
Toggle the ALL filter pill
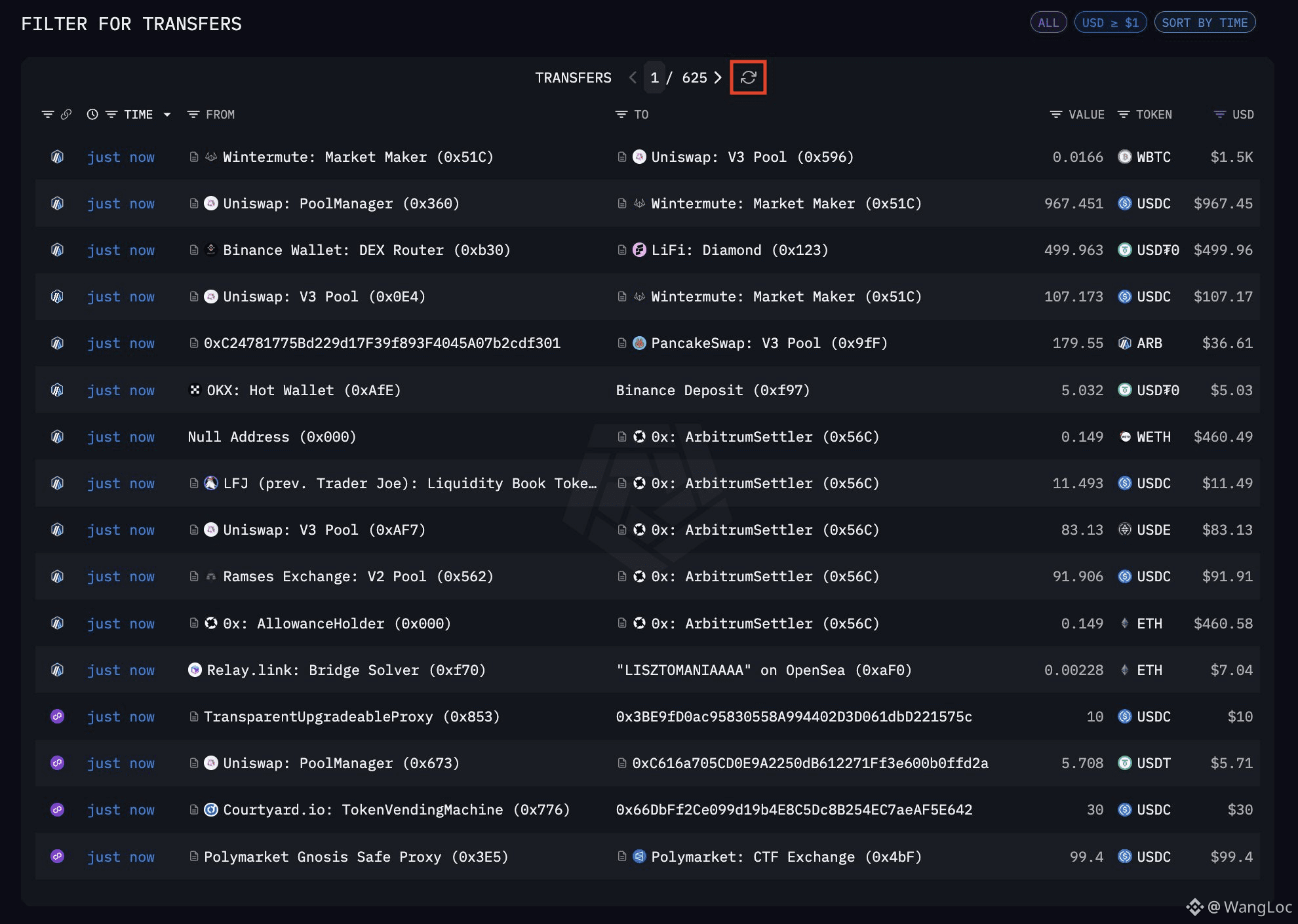1048,23
